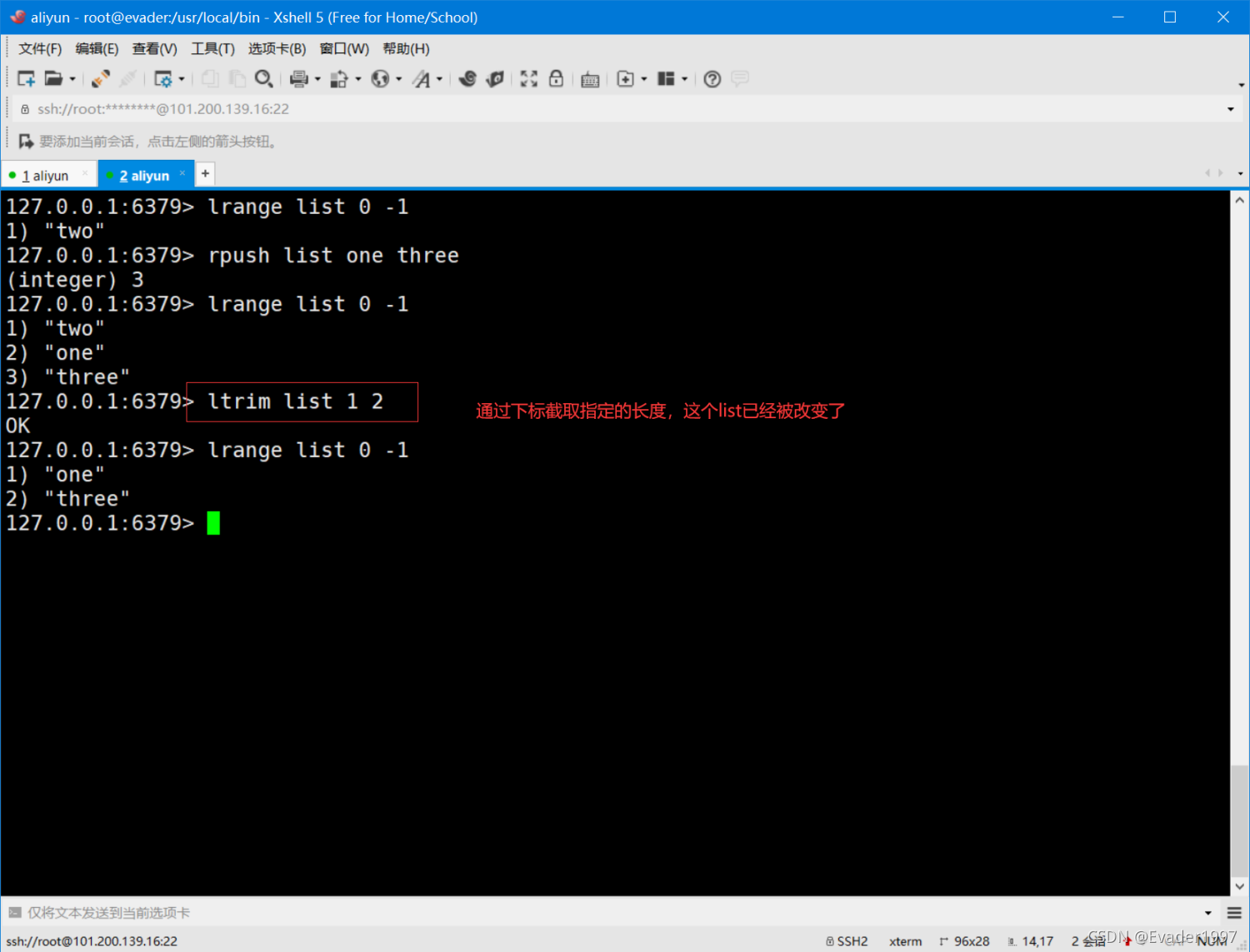Click the Disconnect plug icon
This screenshot has height=952, width=1250.
101,79
